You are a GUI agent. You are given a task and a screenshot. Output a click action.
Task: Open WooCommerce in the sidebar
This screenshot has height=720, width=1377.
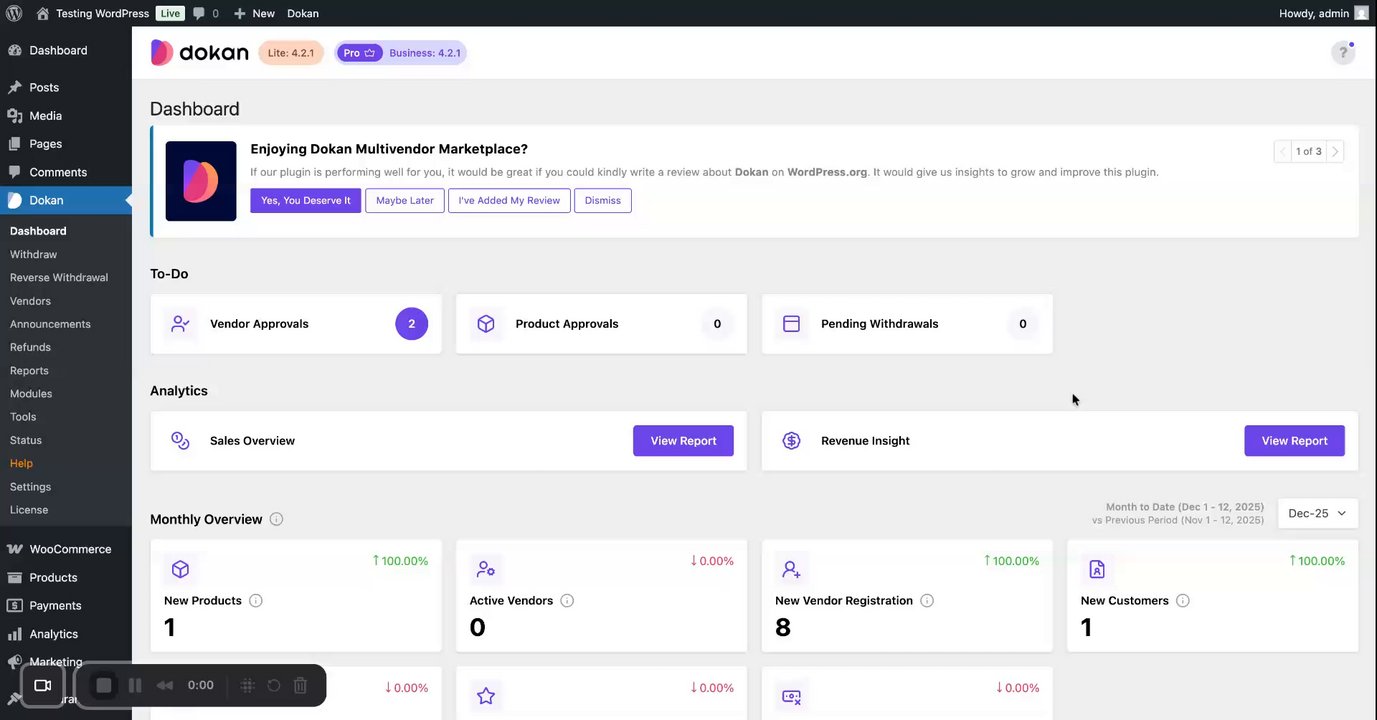66,549
